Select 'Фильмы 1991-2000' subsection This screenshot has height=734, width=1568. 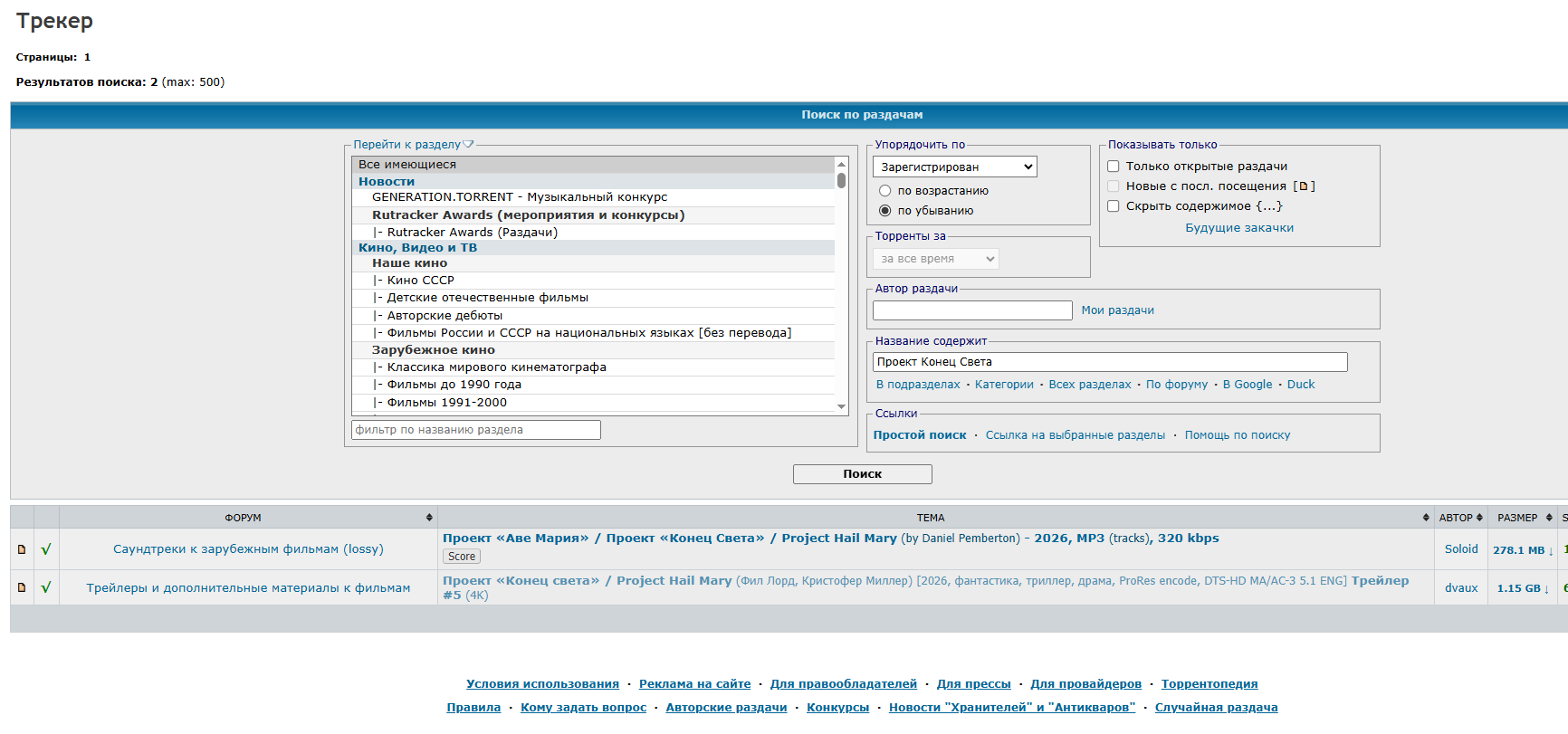pyautogui.click(x=593, y=403)
